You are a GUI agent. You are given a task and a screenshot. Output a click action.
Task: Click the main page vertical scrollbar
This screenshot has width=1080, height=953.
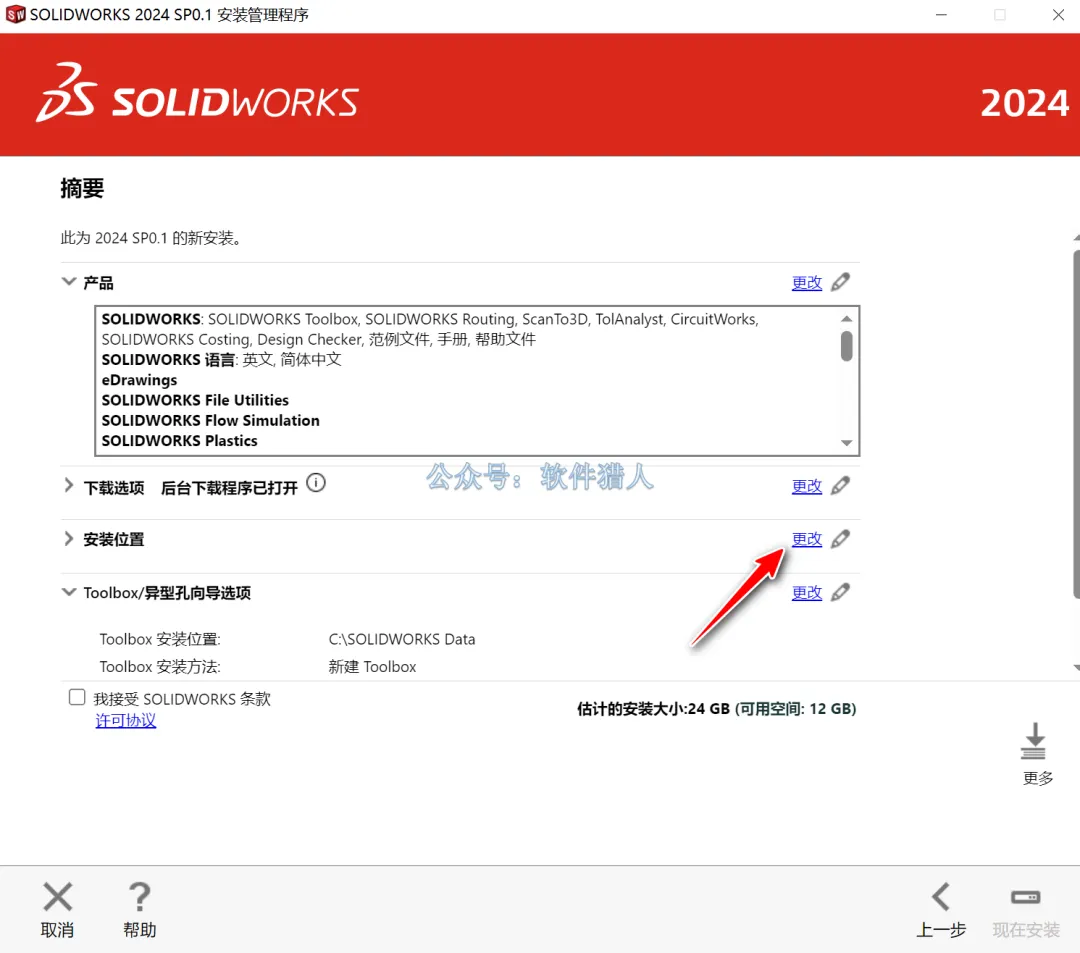[x=1076, y=423]
